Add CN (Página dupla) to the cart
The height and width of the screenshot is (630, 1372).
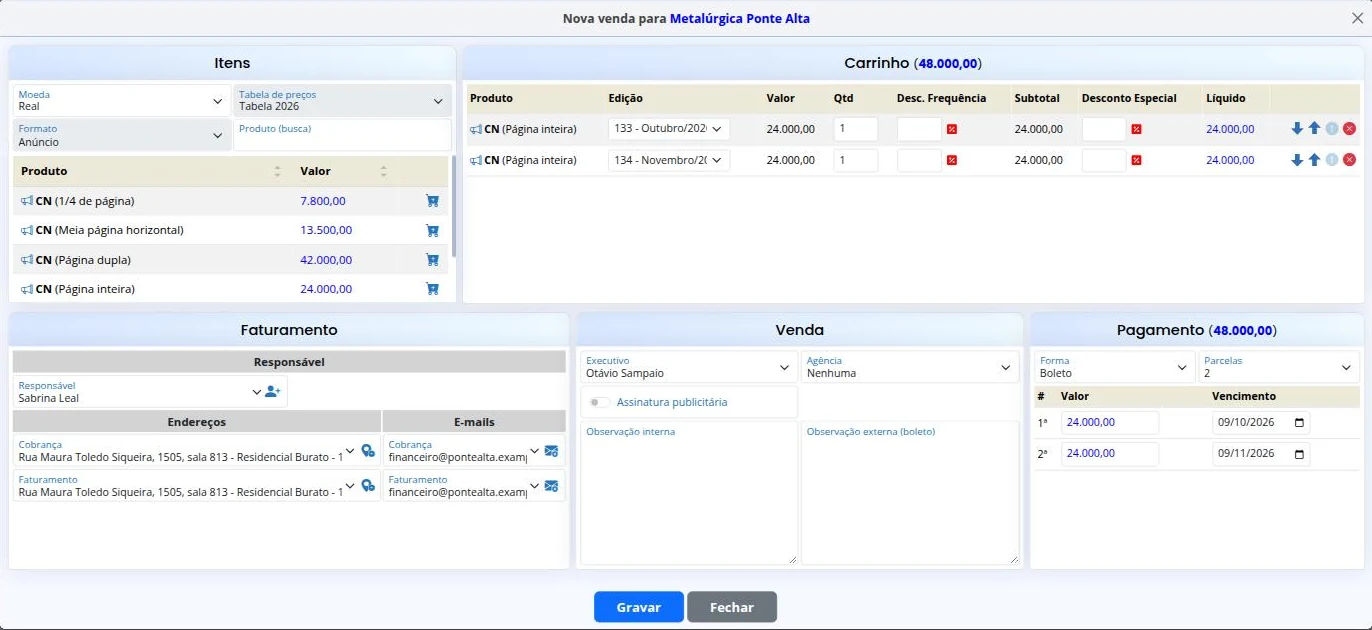pos(432,260)
